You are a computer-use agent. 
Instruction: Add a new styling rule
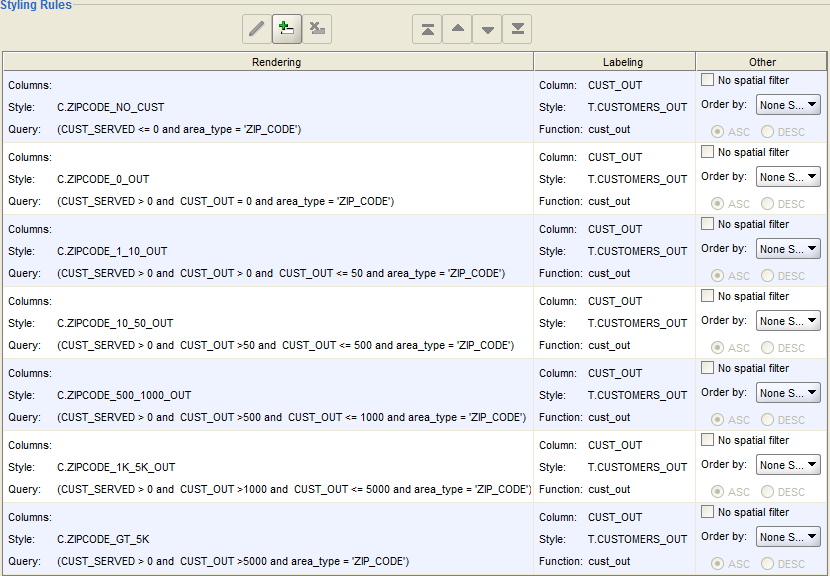pos(287,29)
